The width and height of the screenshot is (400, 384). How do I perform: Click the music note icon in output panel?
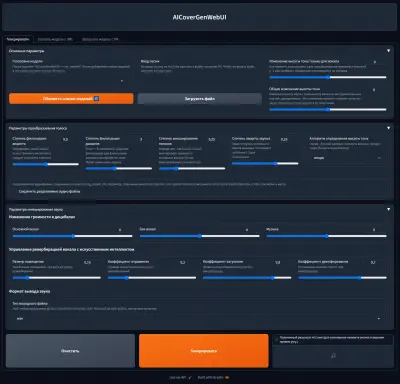333,356
